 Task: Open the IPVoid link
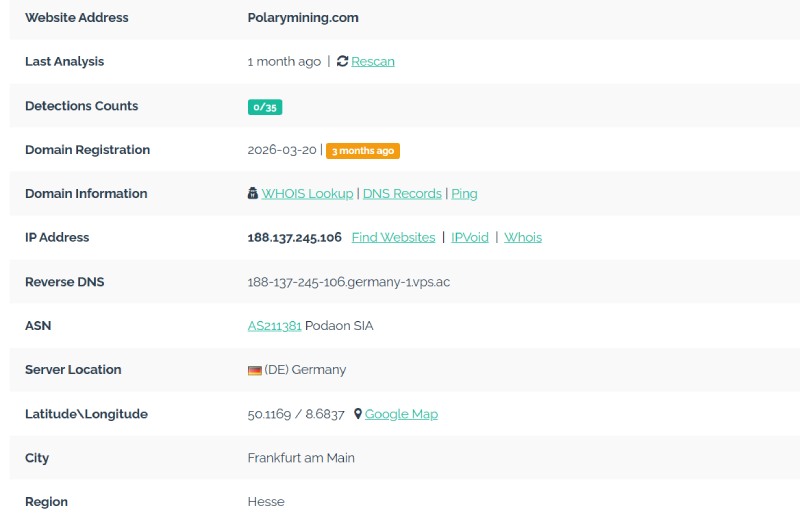click(x=470, y=237)
